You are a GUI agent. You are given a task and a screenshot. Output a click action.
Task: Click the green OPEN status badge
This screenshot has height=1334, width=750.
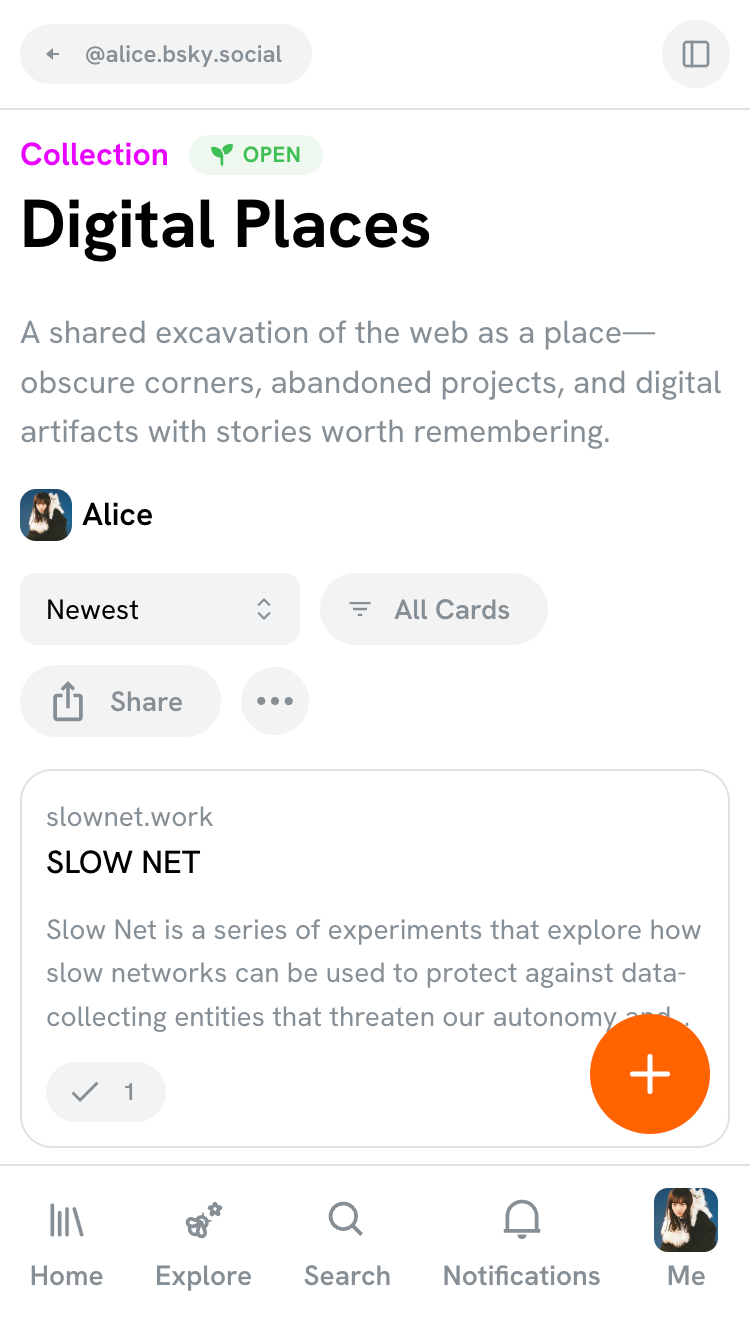[x=256, y=155]
